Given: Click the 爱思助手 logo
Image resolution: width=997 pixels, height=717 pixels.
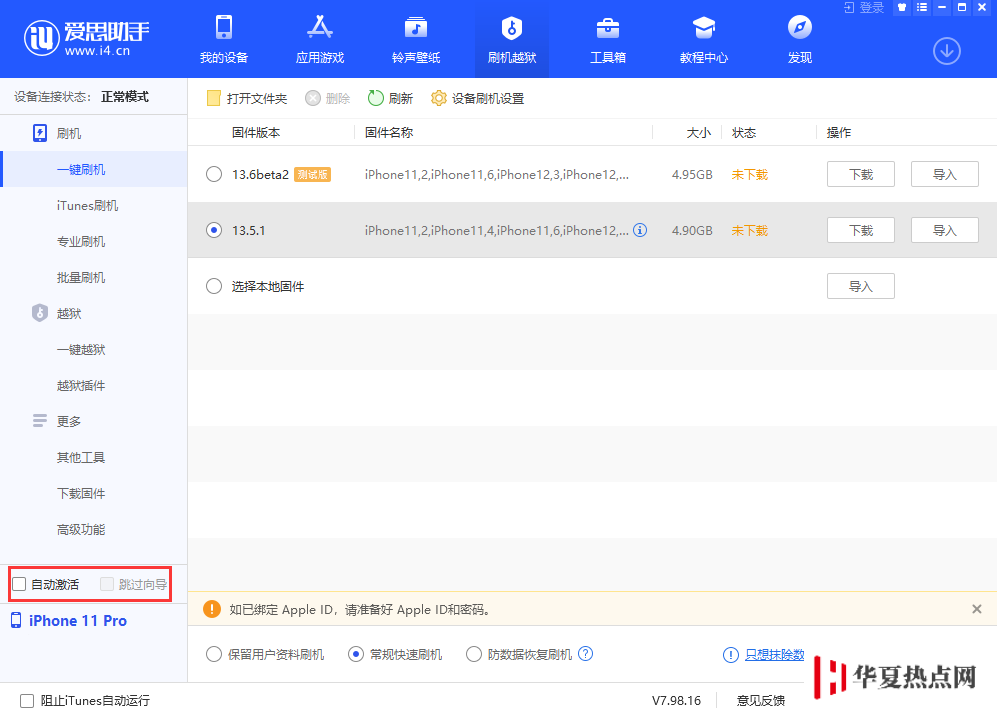Looking at the screenshot, I should click(87, 38).
